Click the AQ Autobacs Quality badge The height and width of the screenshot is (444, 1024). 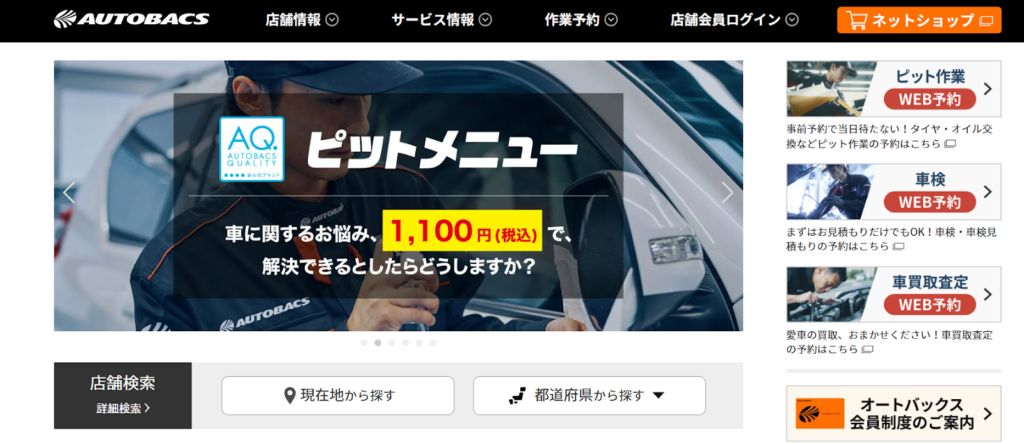pyautogui.click(x=251, y=149)
